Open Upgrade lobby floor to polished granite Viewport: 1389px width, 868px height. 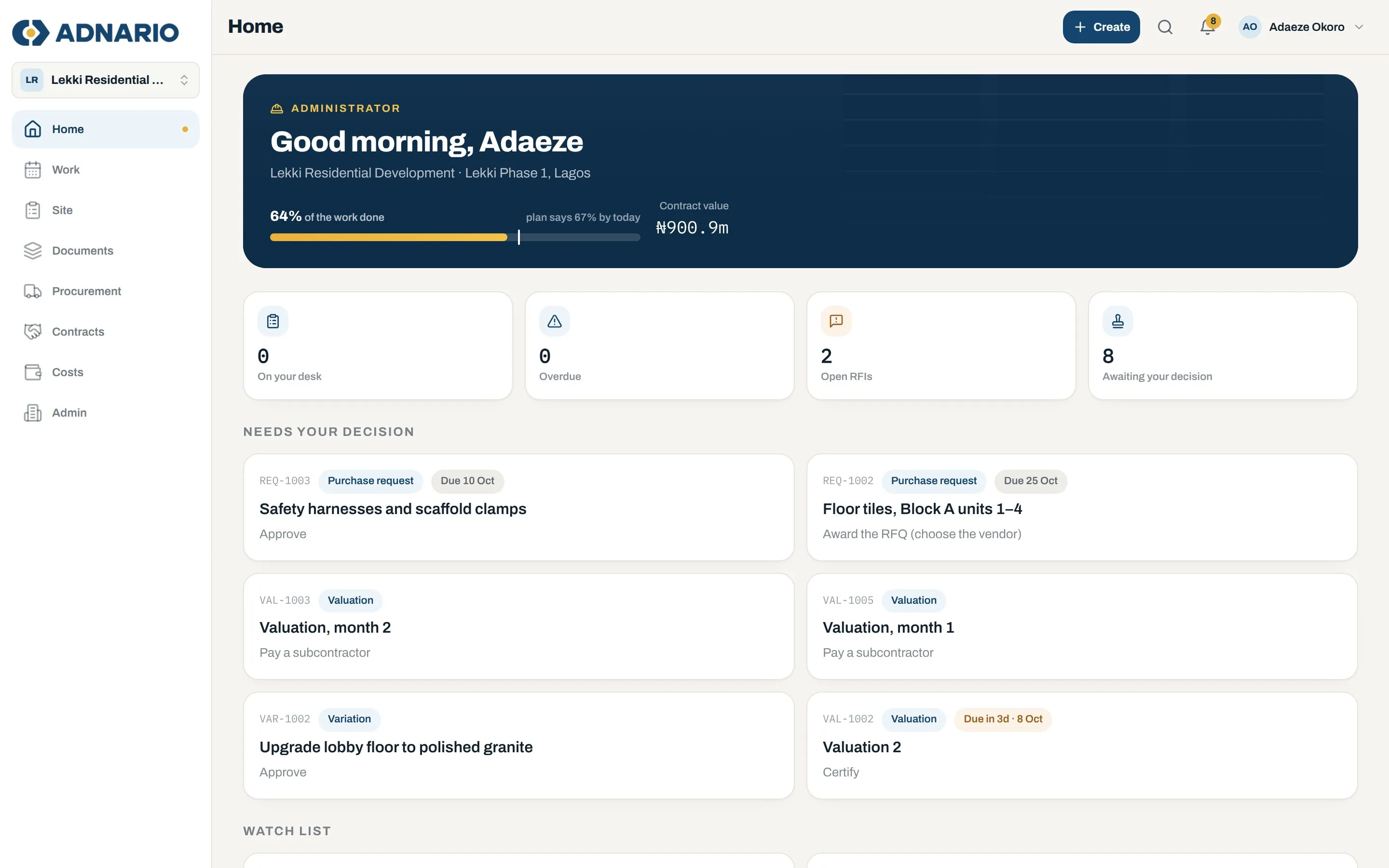click(x=518, y=745)
